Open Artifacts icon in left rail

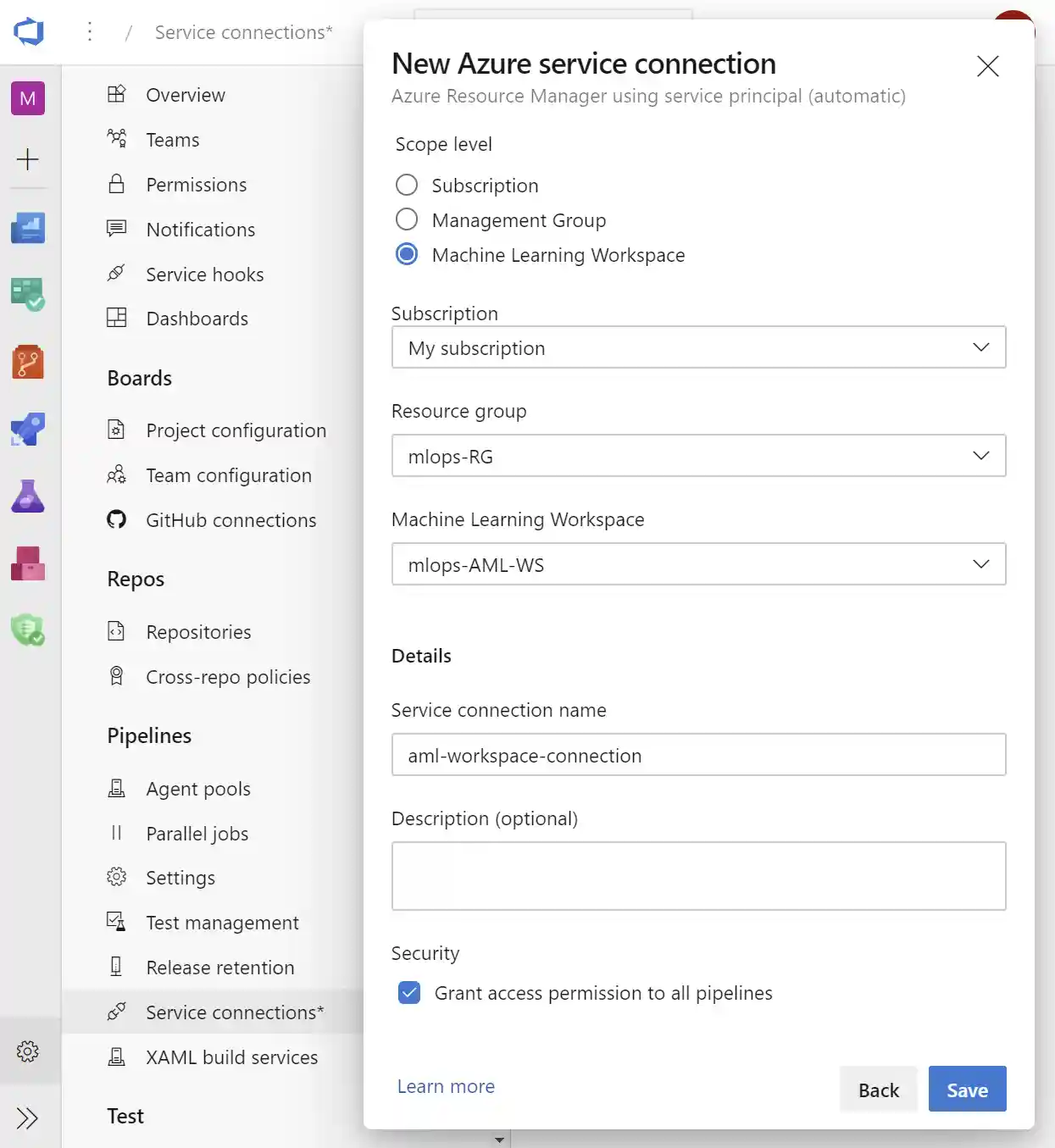coord(28,563)
